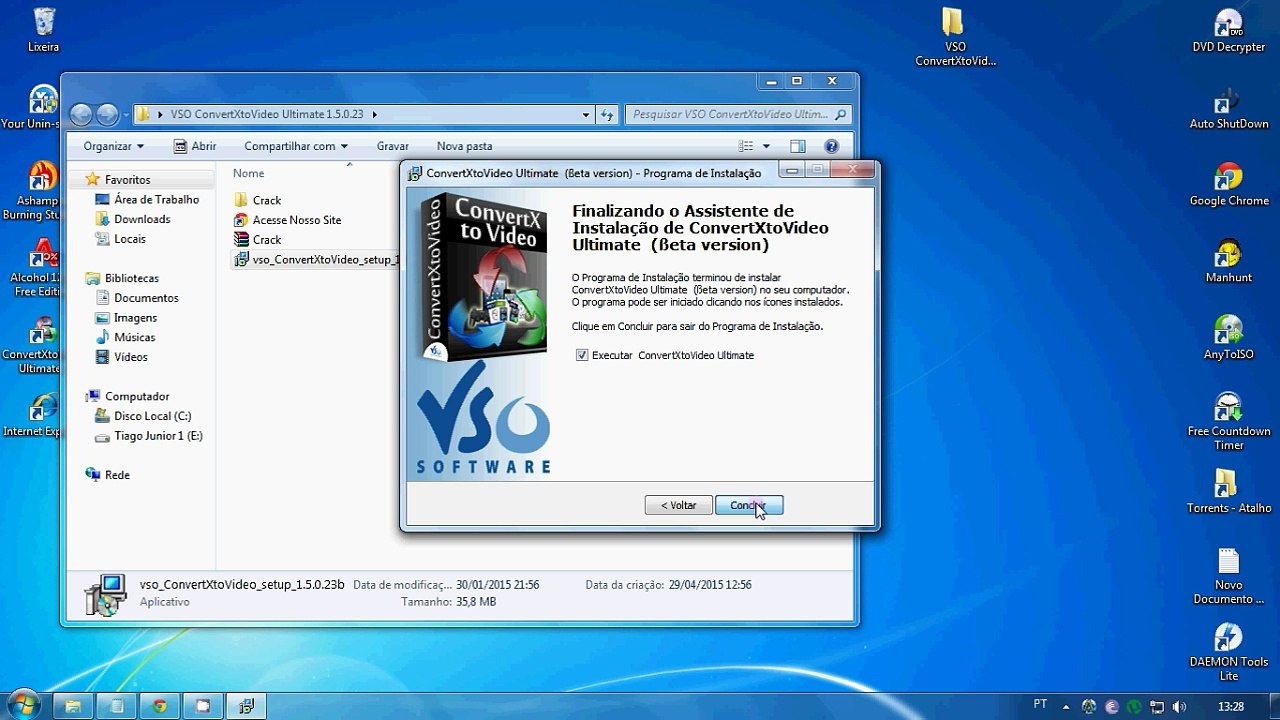Click Explorer back navigation arrow
The image size is (1280, 720).
(x=81, y=114)
